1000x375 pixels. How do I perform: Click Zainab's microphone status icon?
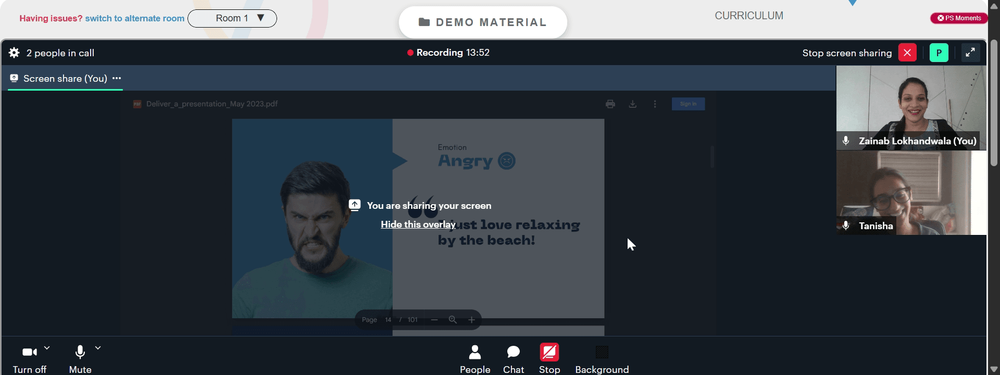846,141
